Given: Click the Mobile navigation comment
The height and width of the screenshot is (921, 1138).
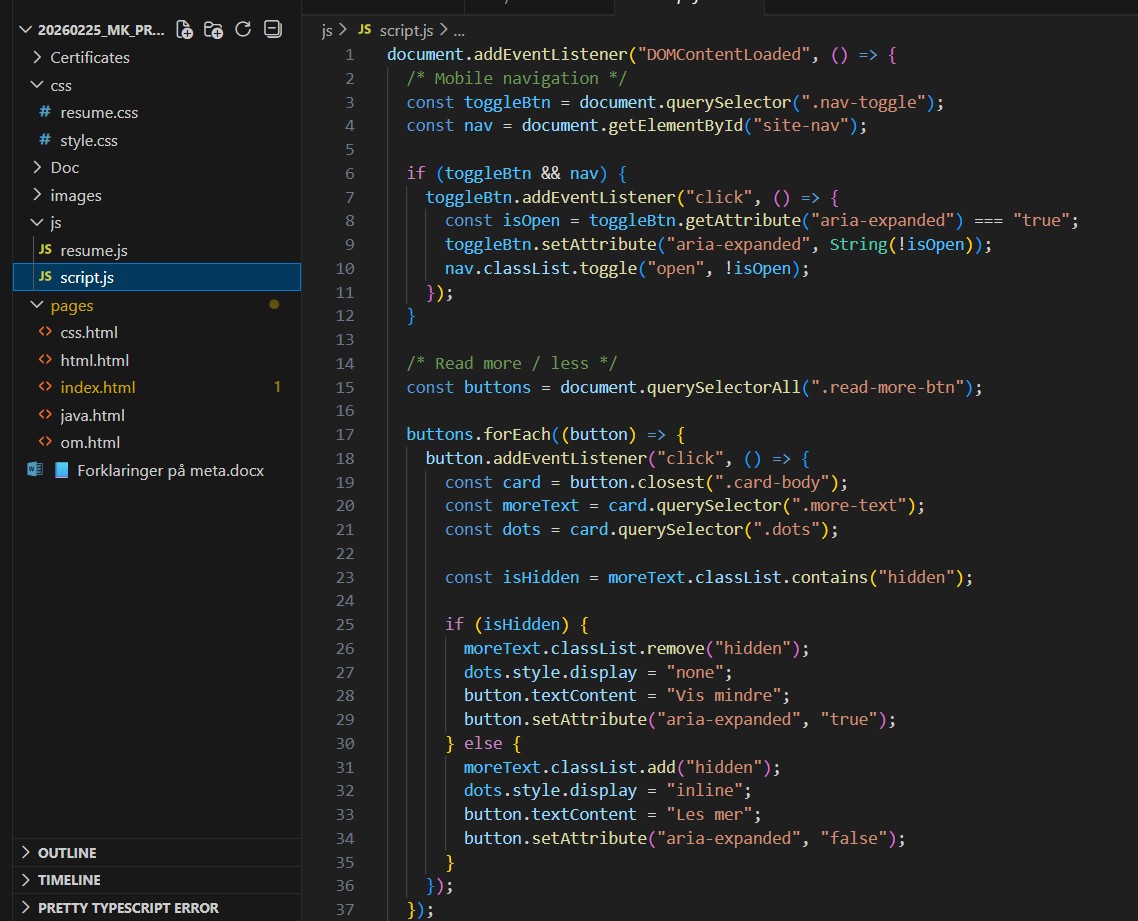Looking at the screenshot, I should coord(516,78).
